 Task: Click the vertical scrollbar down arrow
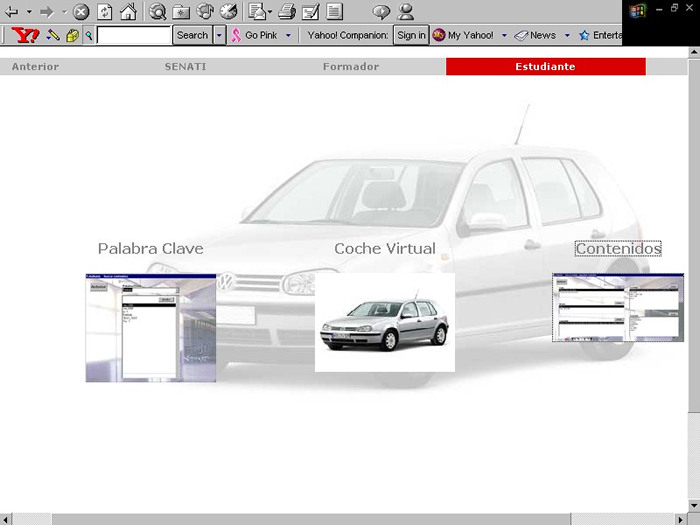pyautogui.click(x=694, y=506)
